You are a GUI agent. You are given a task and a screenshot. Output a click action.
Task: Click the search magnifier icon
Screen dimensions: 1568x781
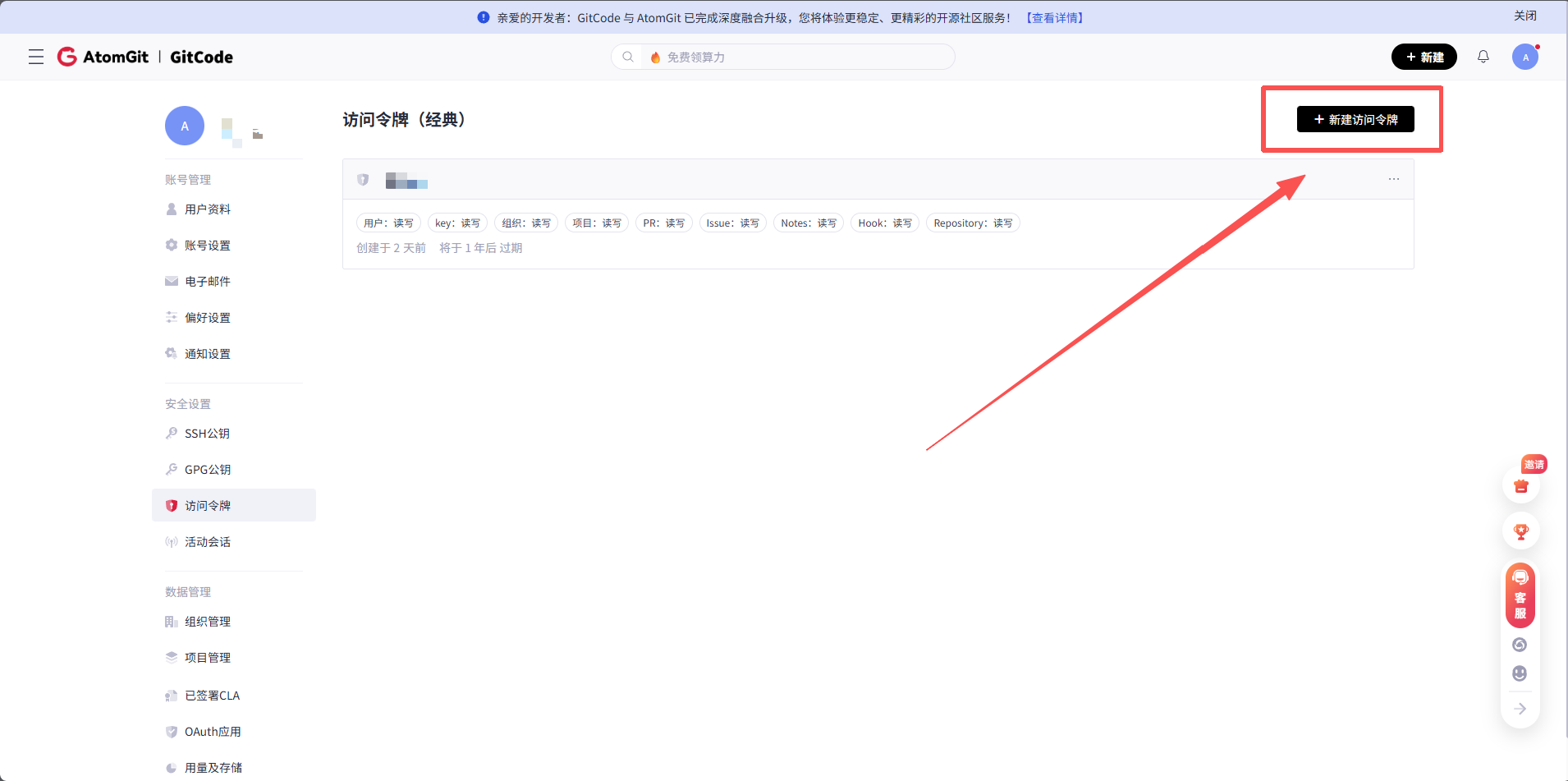(x=628, y=57)
